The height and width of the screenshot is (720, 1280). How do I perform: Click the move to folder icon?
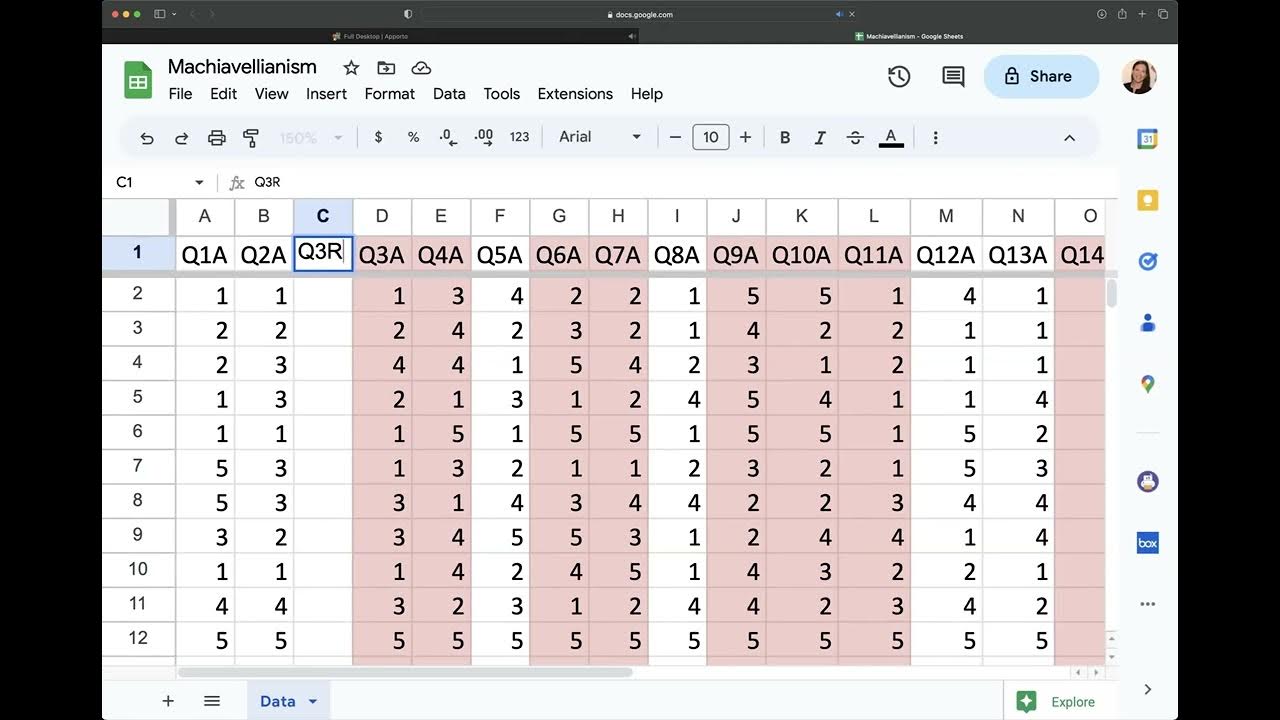[386, 68]
